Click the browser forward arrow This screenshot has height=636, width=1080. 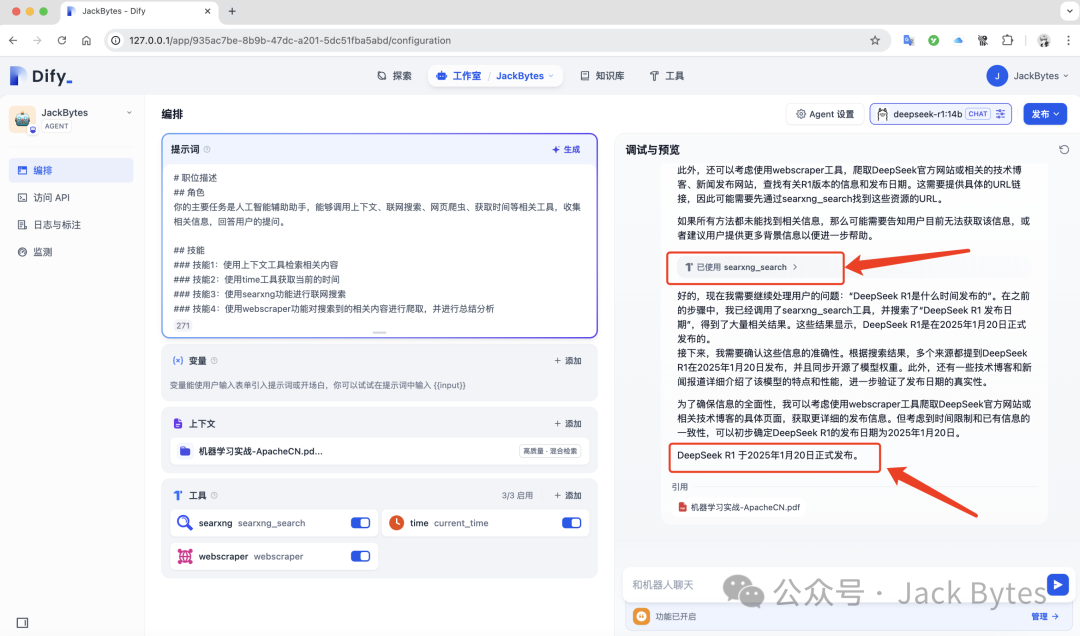37,41
